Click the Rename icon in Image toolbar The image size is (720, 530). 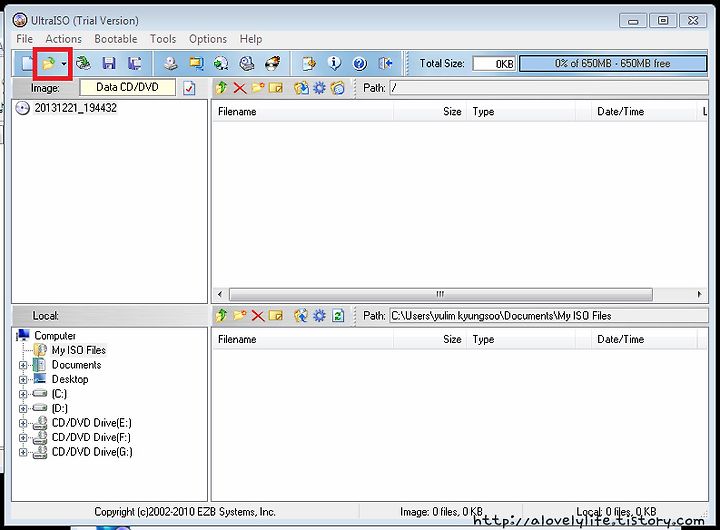coord(276,87)
